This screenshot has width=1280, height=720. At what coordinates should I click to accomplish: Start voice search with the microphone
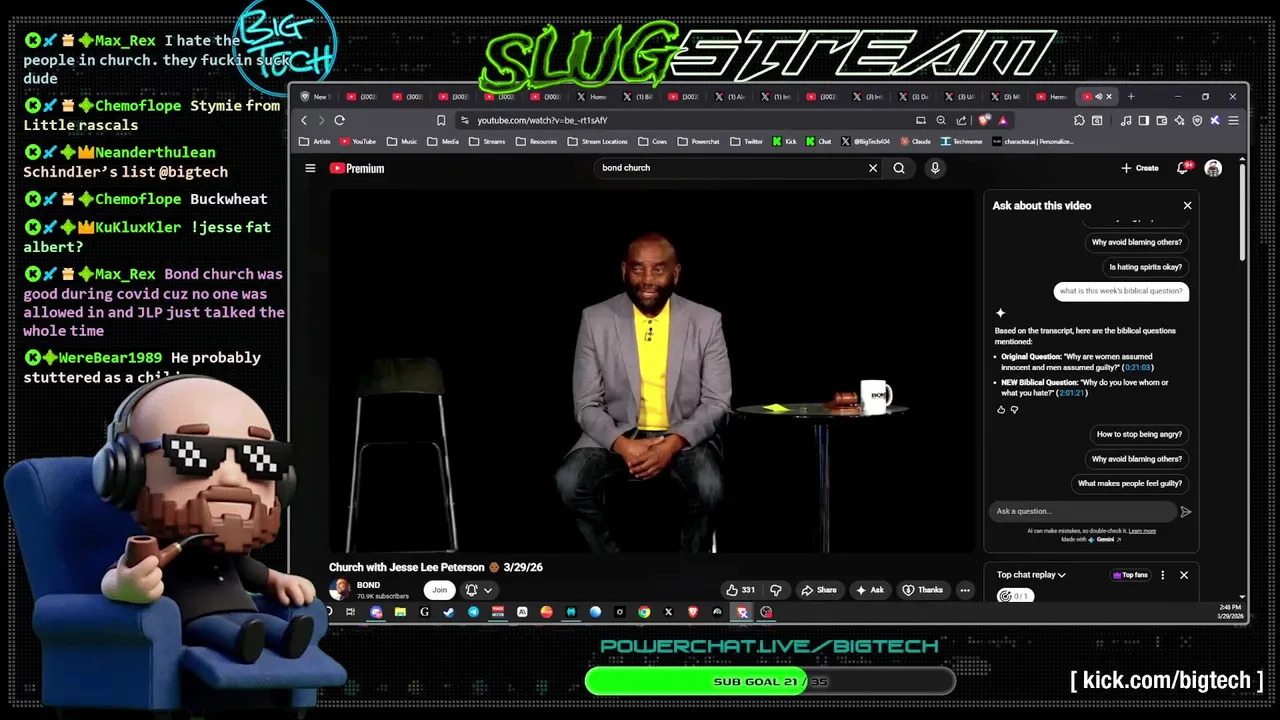point(935,168)
